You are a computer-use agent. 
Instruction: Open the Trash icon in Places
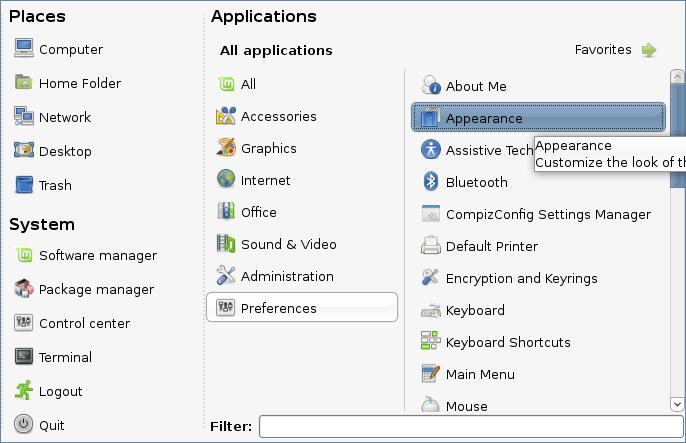[x=24, y=185]
